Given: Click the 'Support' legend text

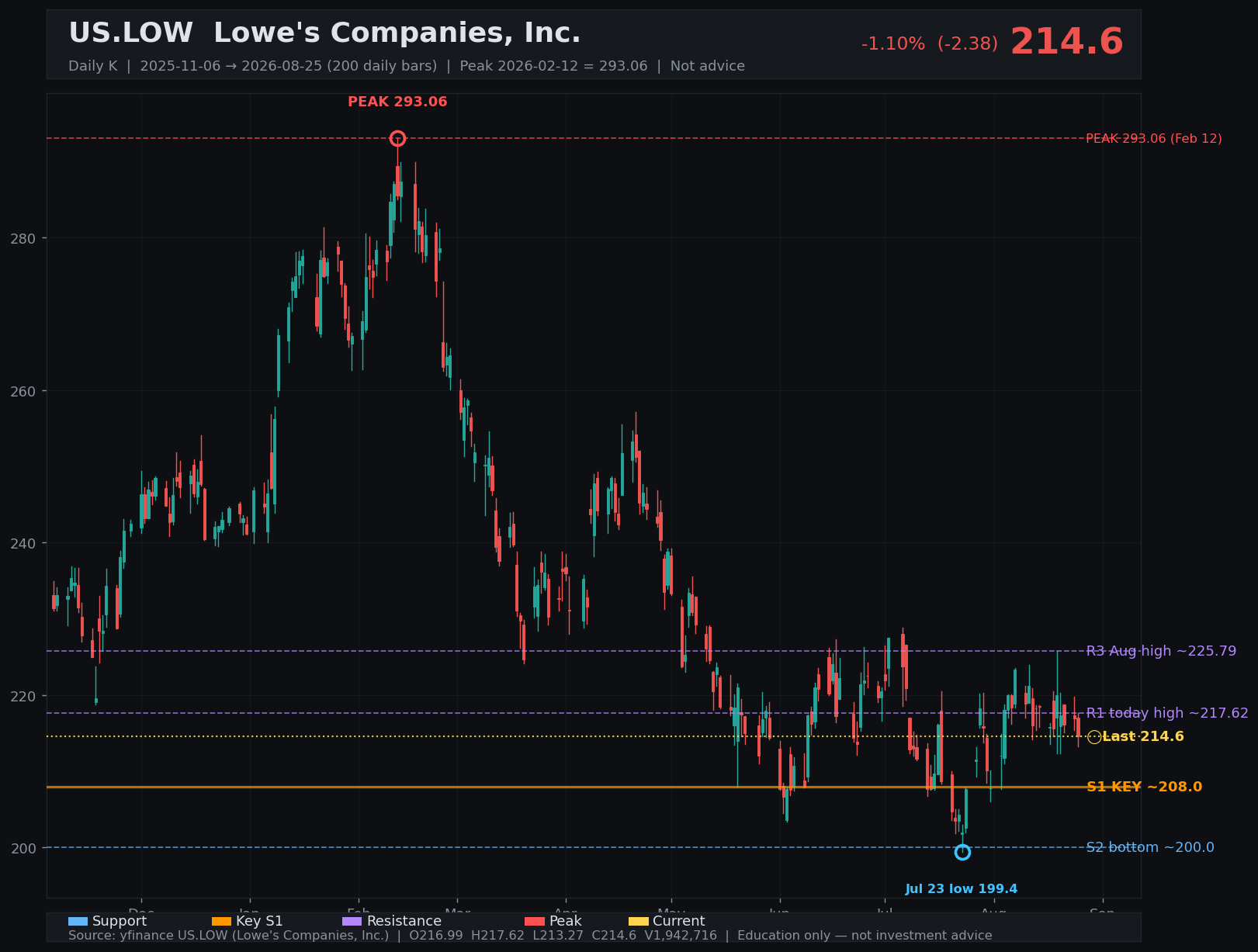Looking at the screenshot, I should 120,921.
